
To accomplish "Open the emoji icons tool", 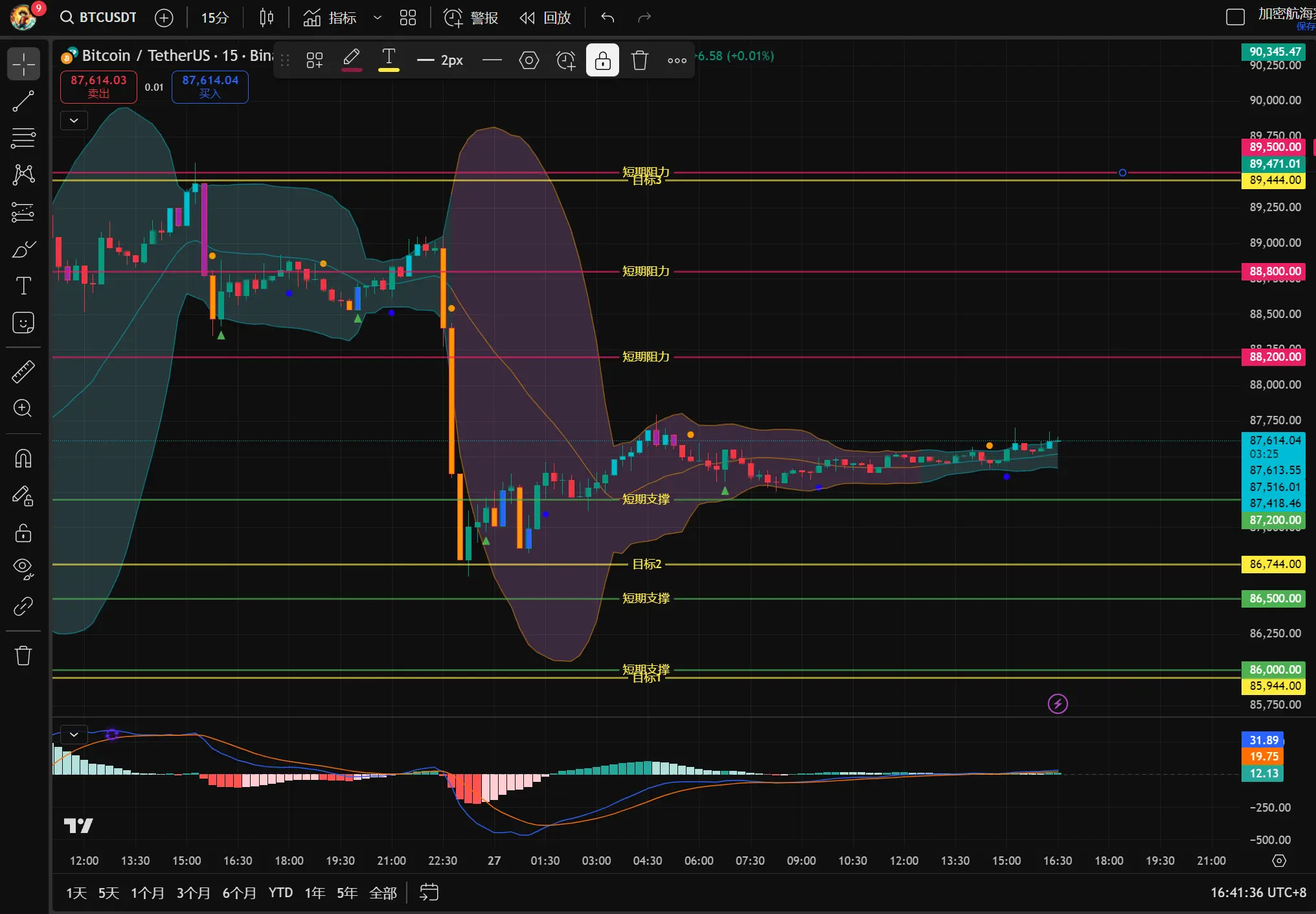I will (x=23, y=323).
